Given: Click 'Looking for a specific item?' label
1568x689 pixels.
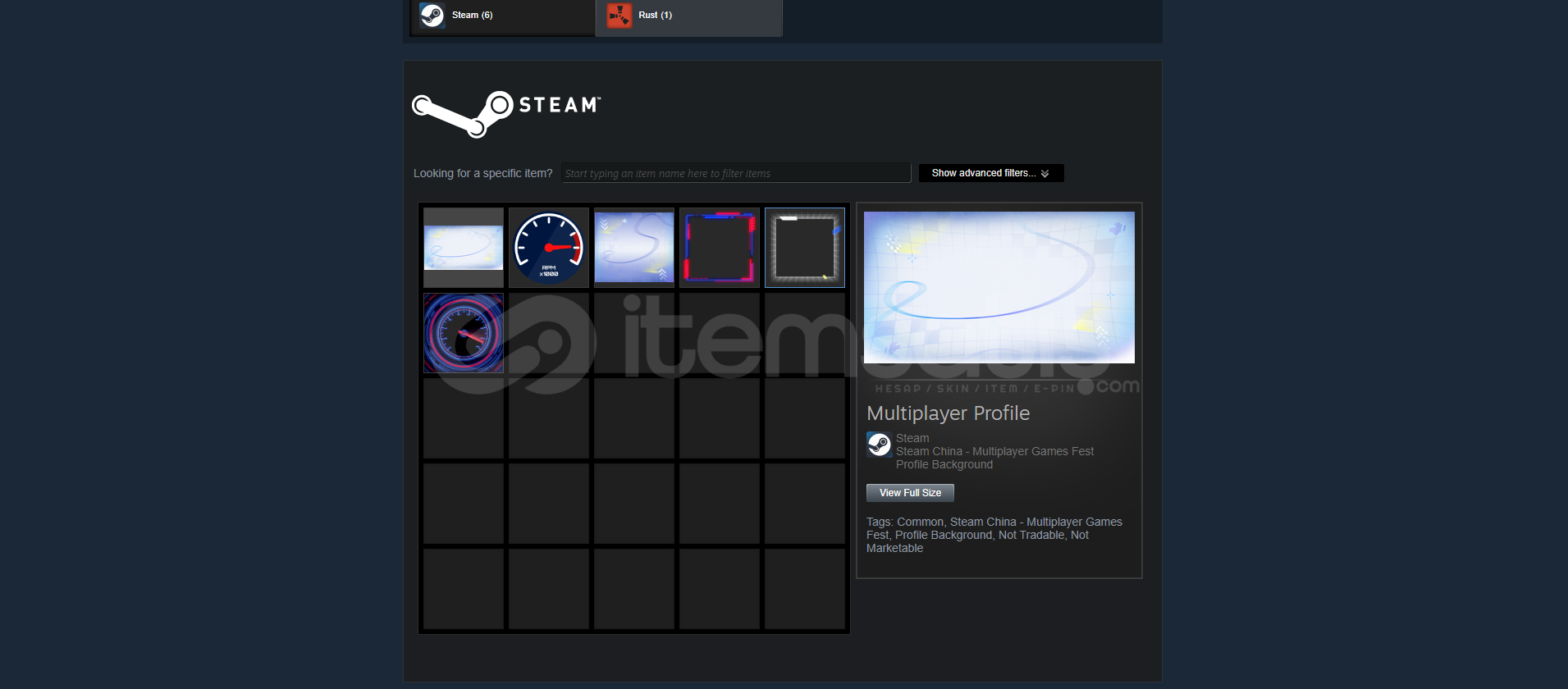Looking at the screenshot, I should click(482, 173).
